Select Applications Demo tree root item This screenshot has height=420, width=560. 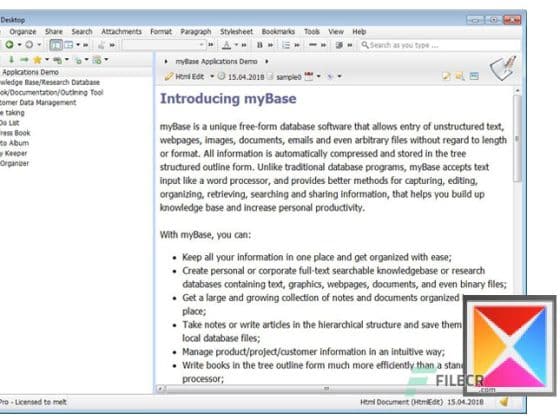point(30,72)
